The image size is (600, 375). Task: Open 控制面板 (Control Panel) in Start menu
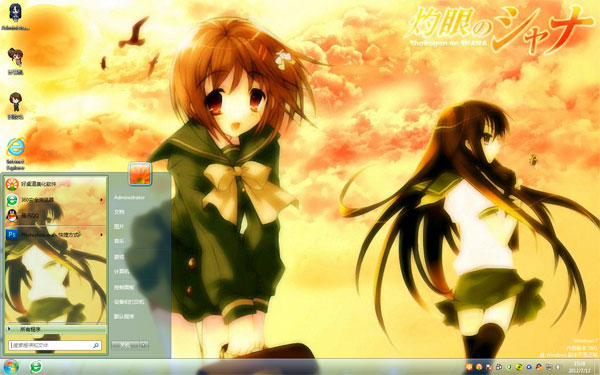coord(124,287)
